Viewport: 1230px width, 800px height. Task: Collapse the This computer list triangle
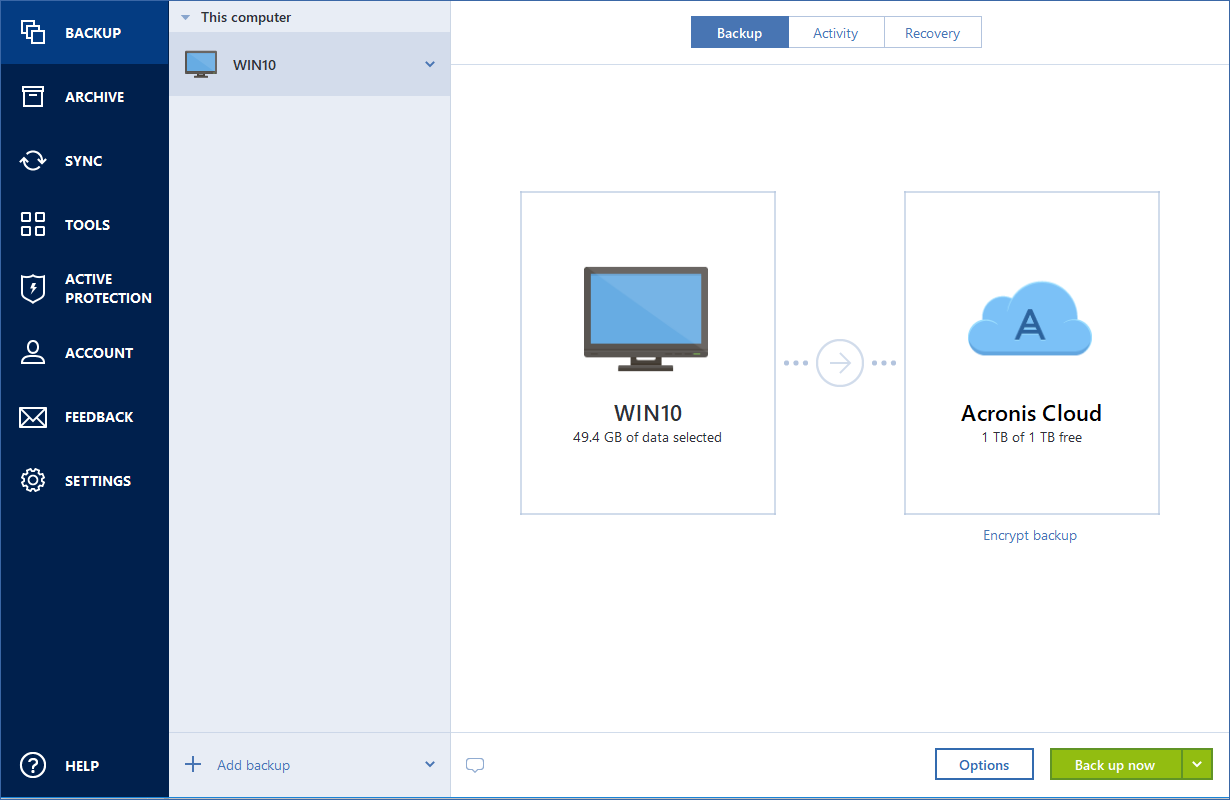tap(185, 17)
